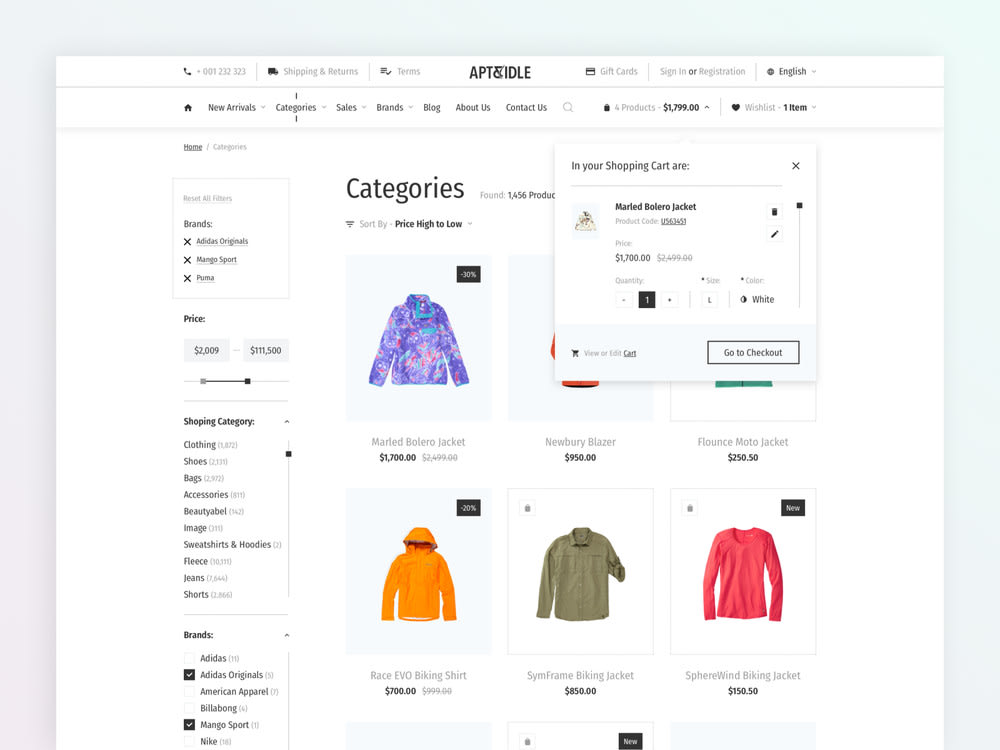Select Clothing shopping category

200,445
